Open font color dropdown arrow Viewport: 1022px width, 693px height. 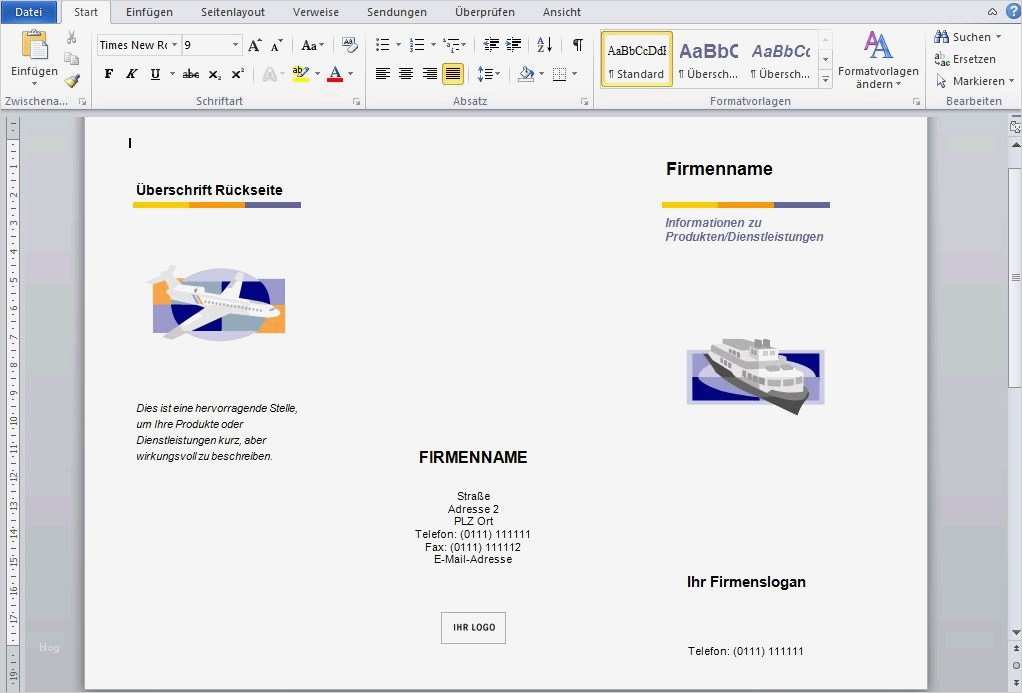pos(351,74)
